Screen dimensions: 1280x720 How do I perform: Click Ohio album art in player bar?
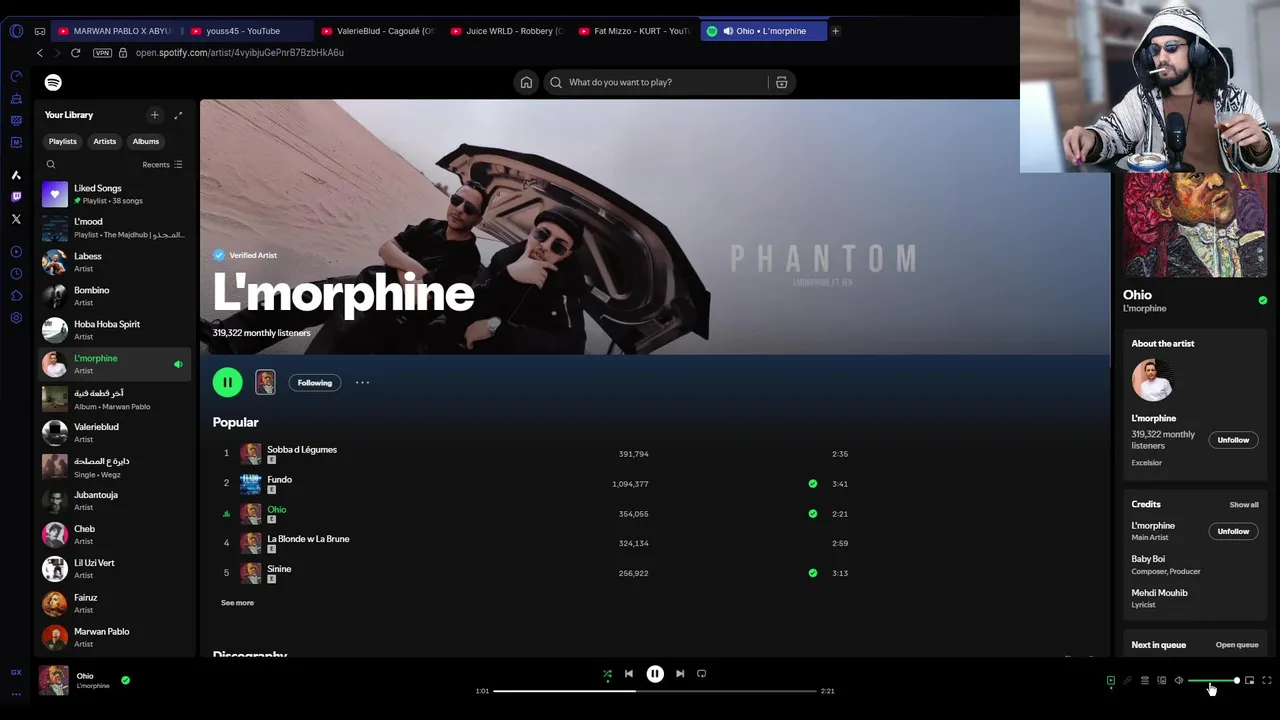pyautogui.click(x=54, y=680)
